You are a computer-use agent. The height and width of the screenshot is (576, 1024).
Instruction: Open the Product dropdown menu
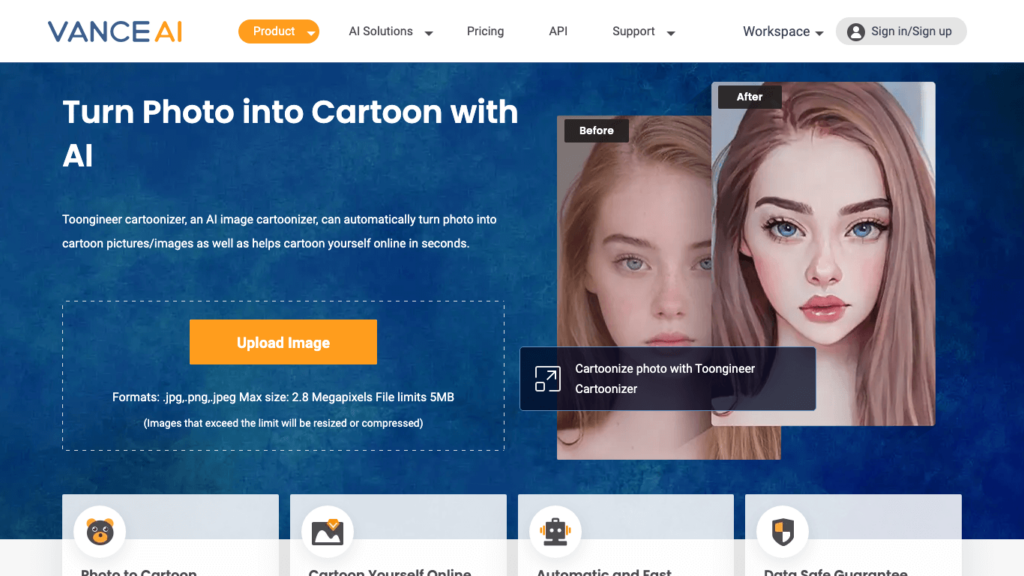(x=278, y=32)
